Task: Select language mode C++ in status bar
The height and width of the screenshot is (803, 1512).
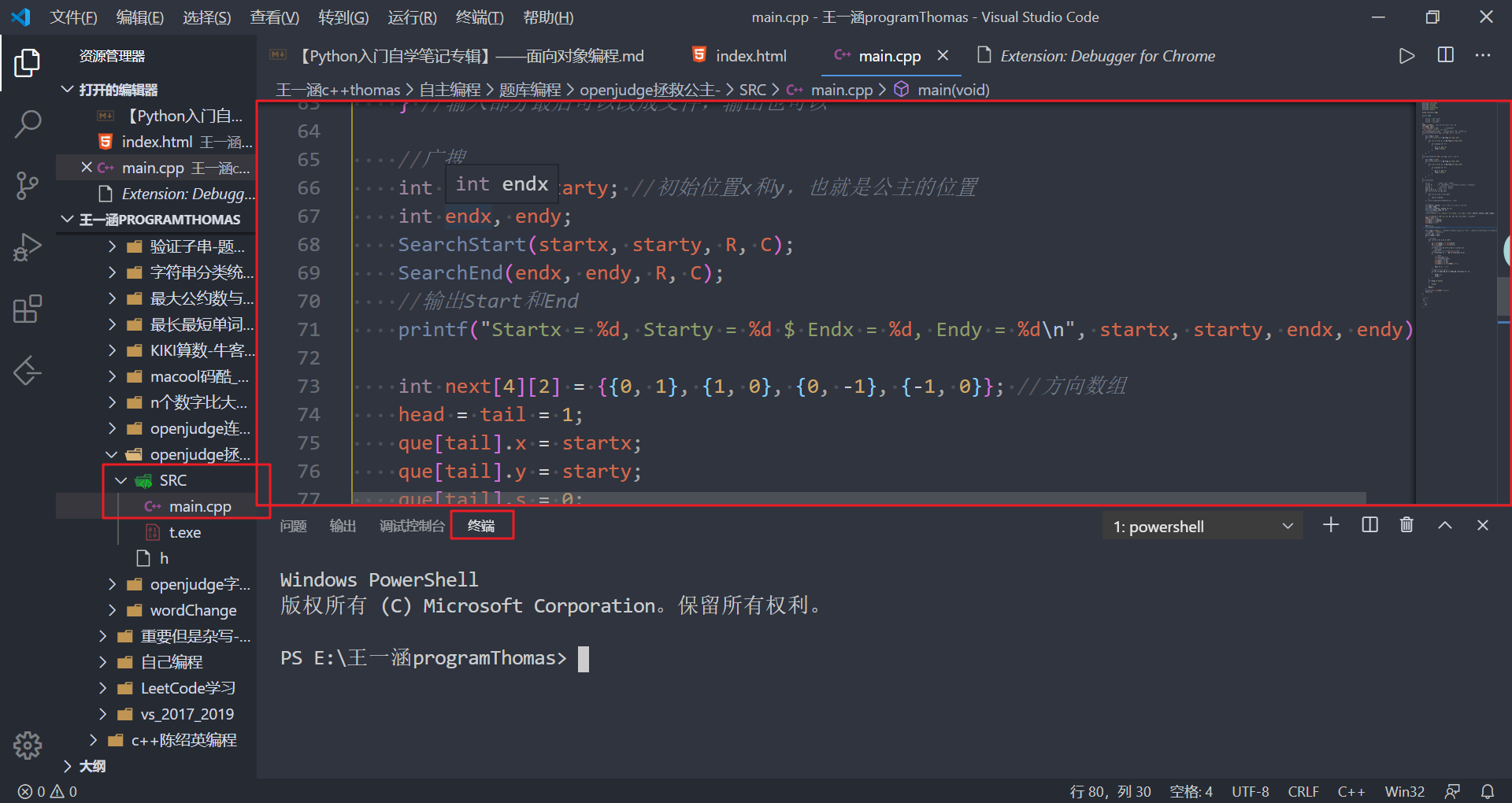Action: [x=1351, y=791]
